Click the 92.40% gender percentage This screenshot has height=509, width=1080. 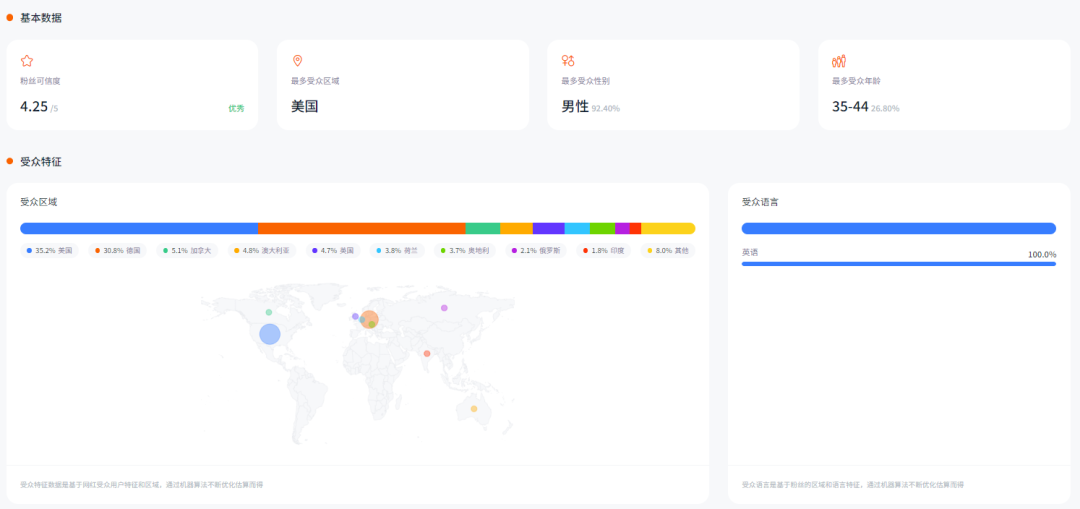point(605,109)
